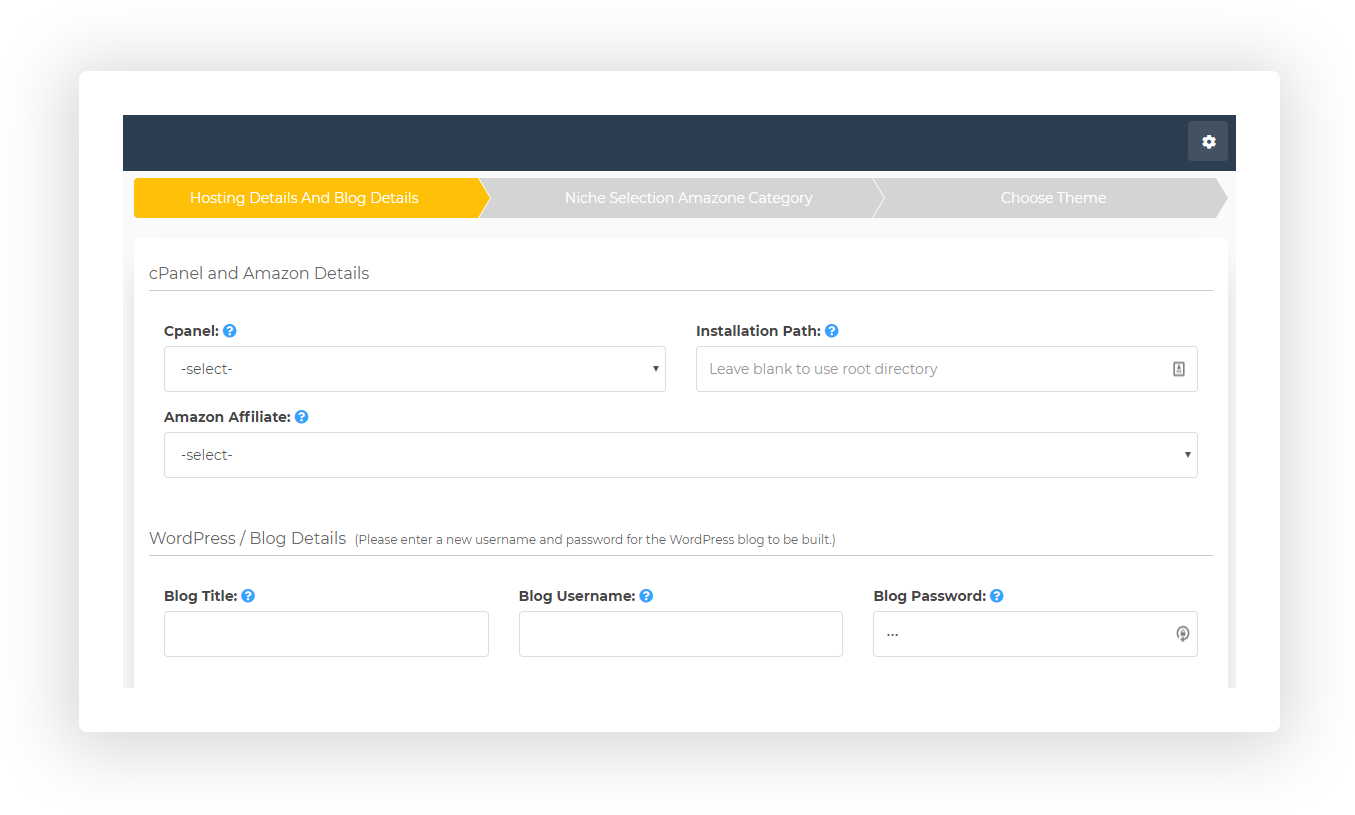Viewport: 1355px width, 815px height.
Task: Click the help icon beside Blog Password
Action: tap(997, 596)
